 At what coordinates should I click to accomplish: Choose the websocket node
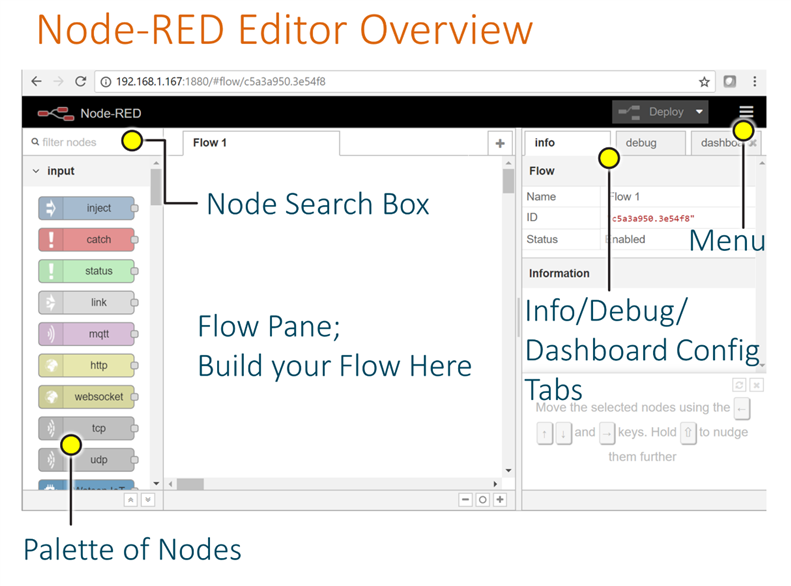88,397
